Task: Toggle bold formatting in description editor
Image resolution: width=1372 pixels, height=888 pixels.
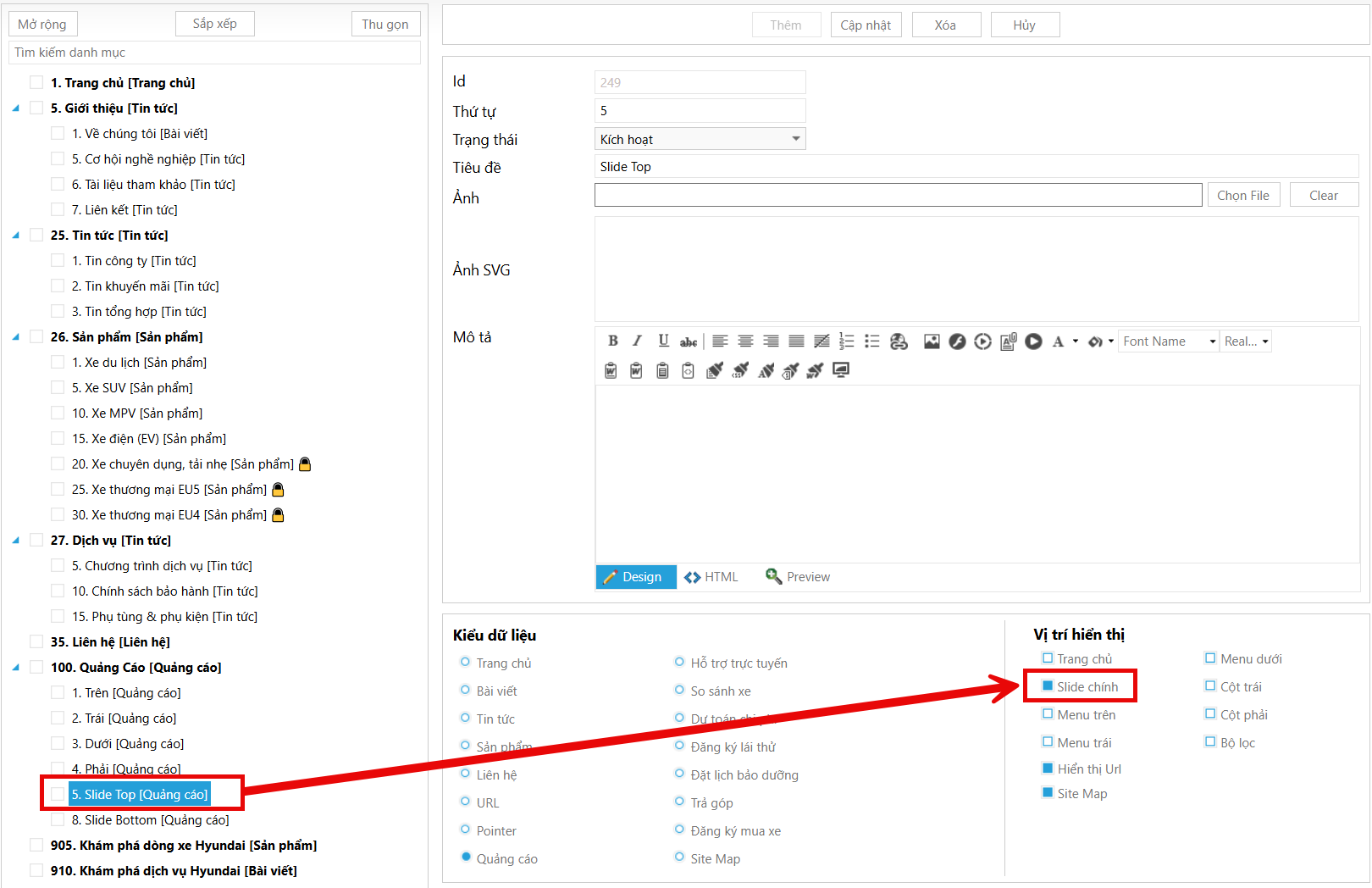Action: pyautogui.click(x=612, y=341)
